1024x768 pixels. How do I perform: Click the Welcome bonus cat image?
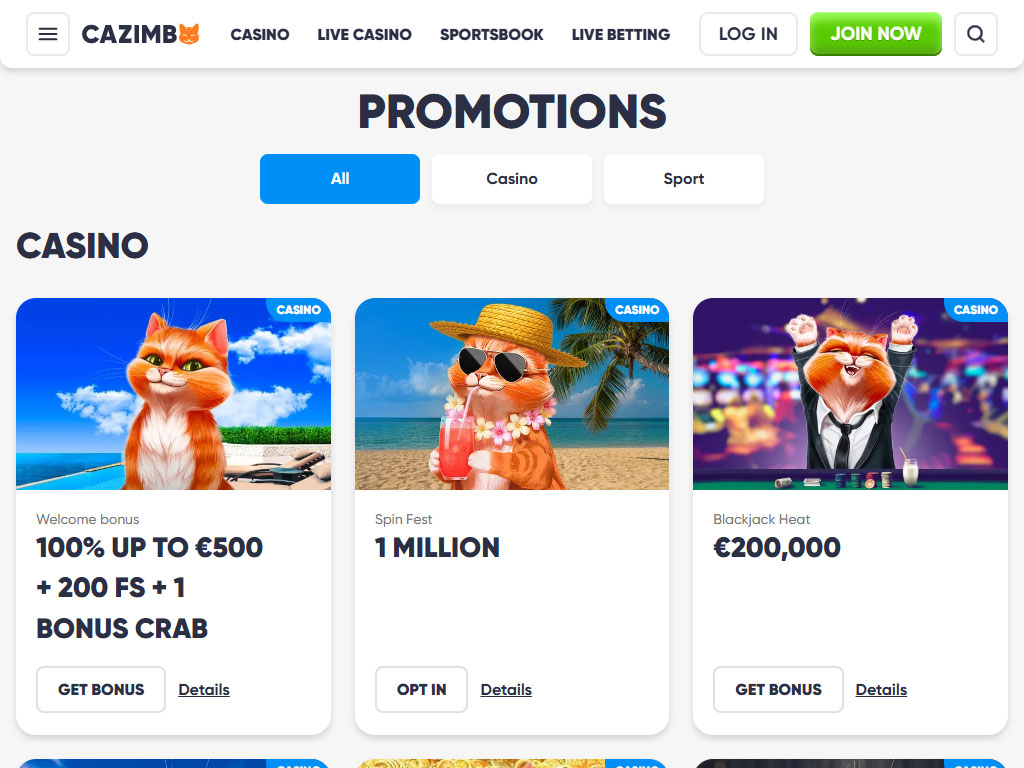(x=174, y=394)
